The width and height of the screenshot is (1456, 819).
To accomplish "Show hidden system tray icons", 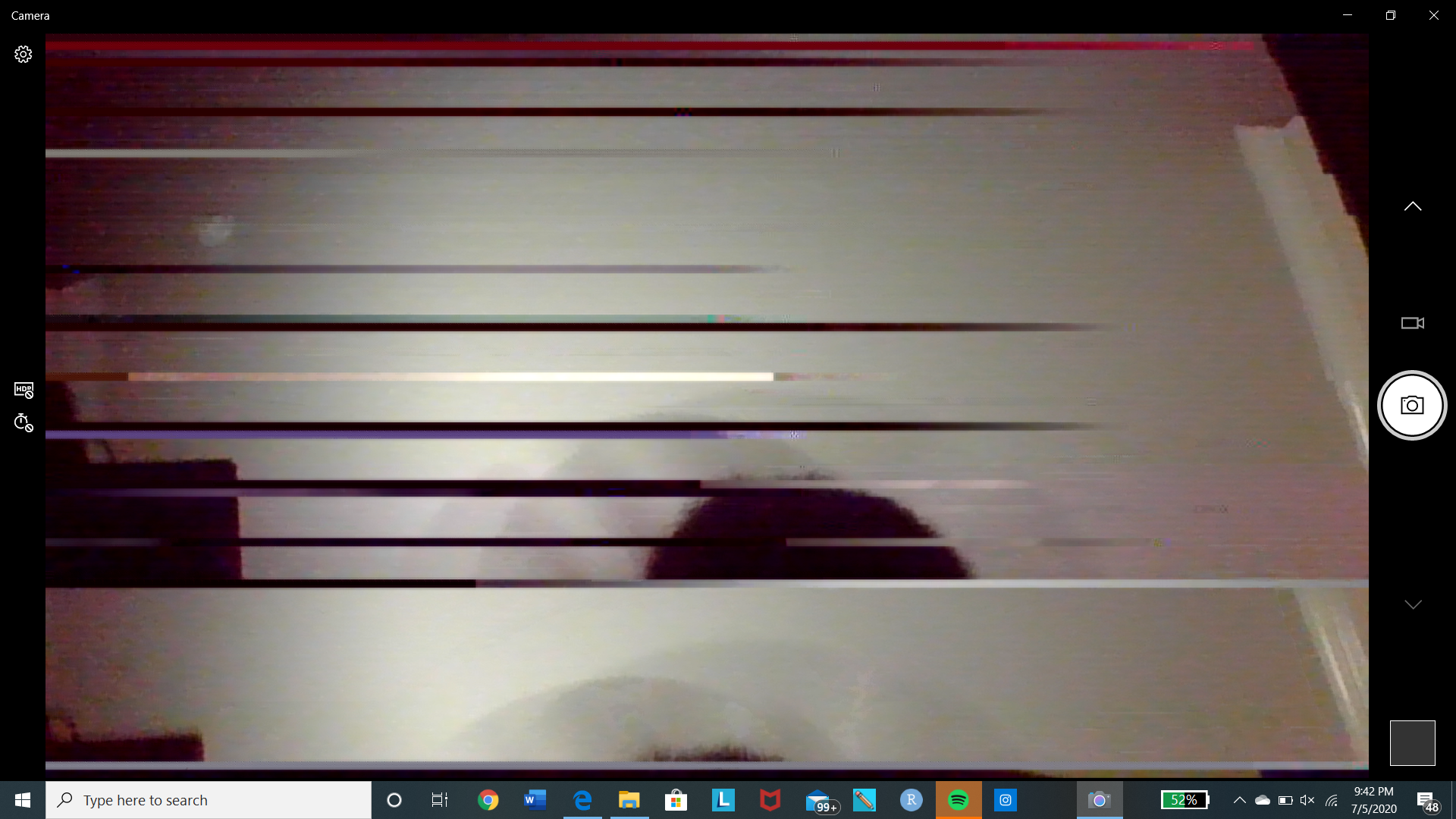I will pyautogui.click(x=1239, y=800).
